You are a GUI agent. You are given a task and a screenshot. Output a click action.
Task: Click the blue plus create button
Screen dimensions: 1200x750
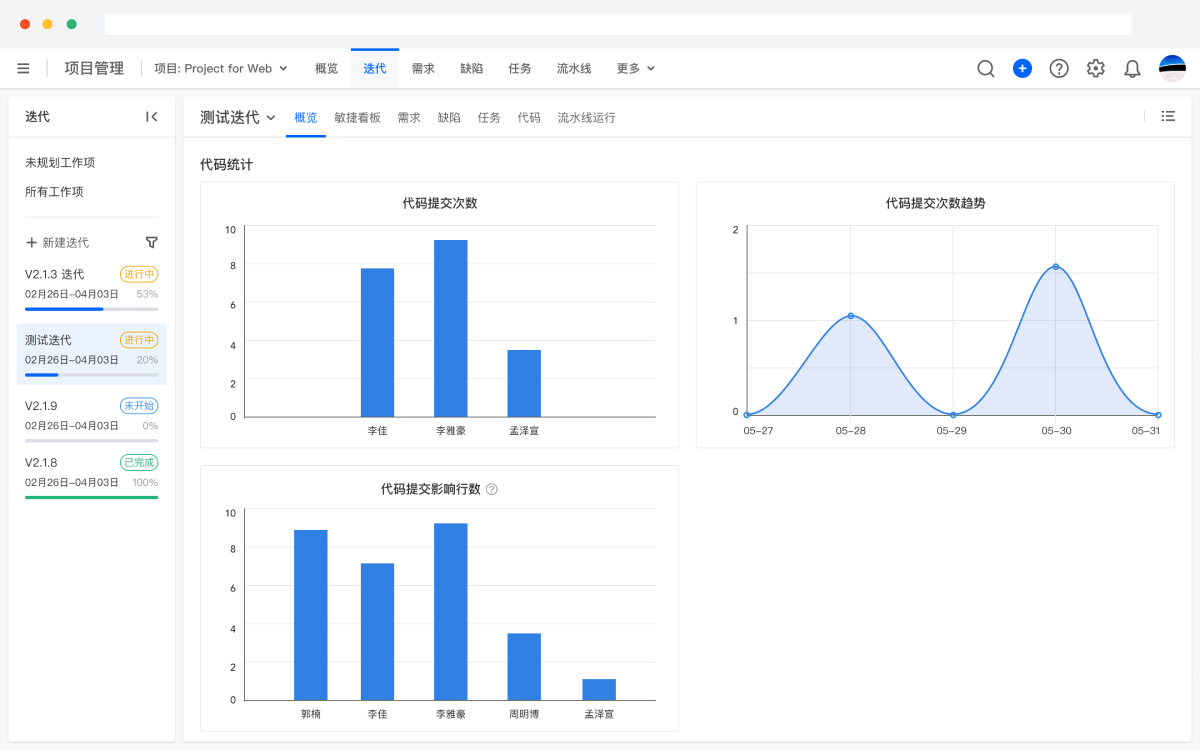point(1022,68)
